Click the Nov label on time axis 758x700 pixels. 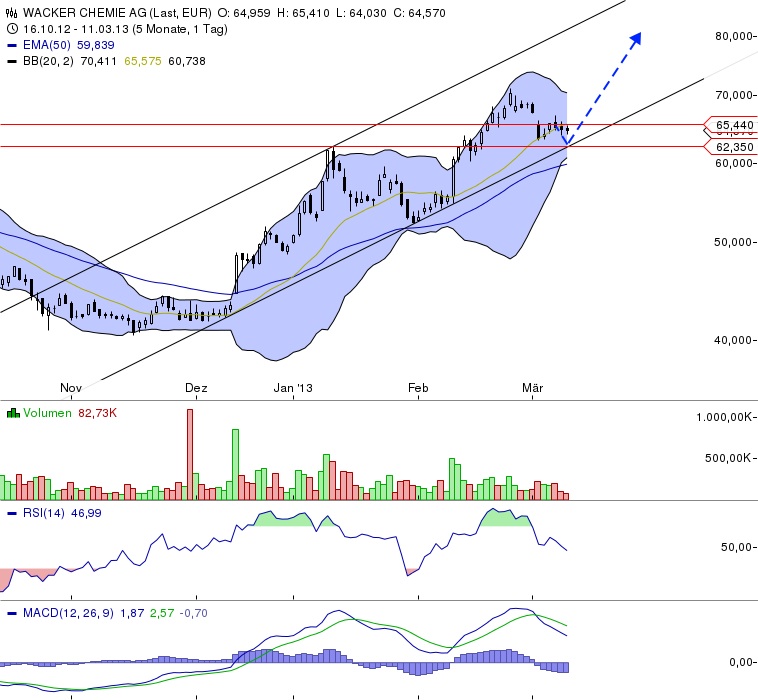71,388
